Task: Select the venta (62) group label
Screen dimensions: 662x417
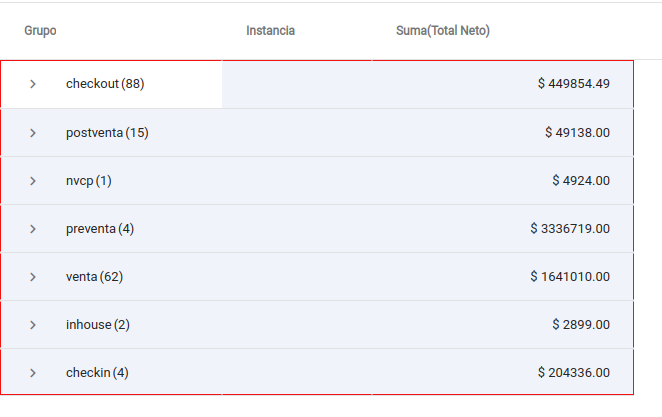Action: pyautogui.click(x=94, y=276)
